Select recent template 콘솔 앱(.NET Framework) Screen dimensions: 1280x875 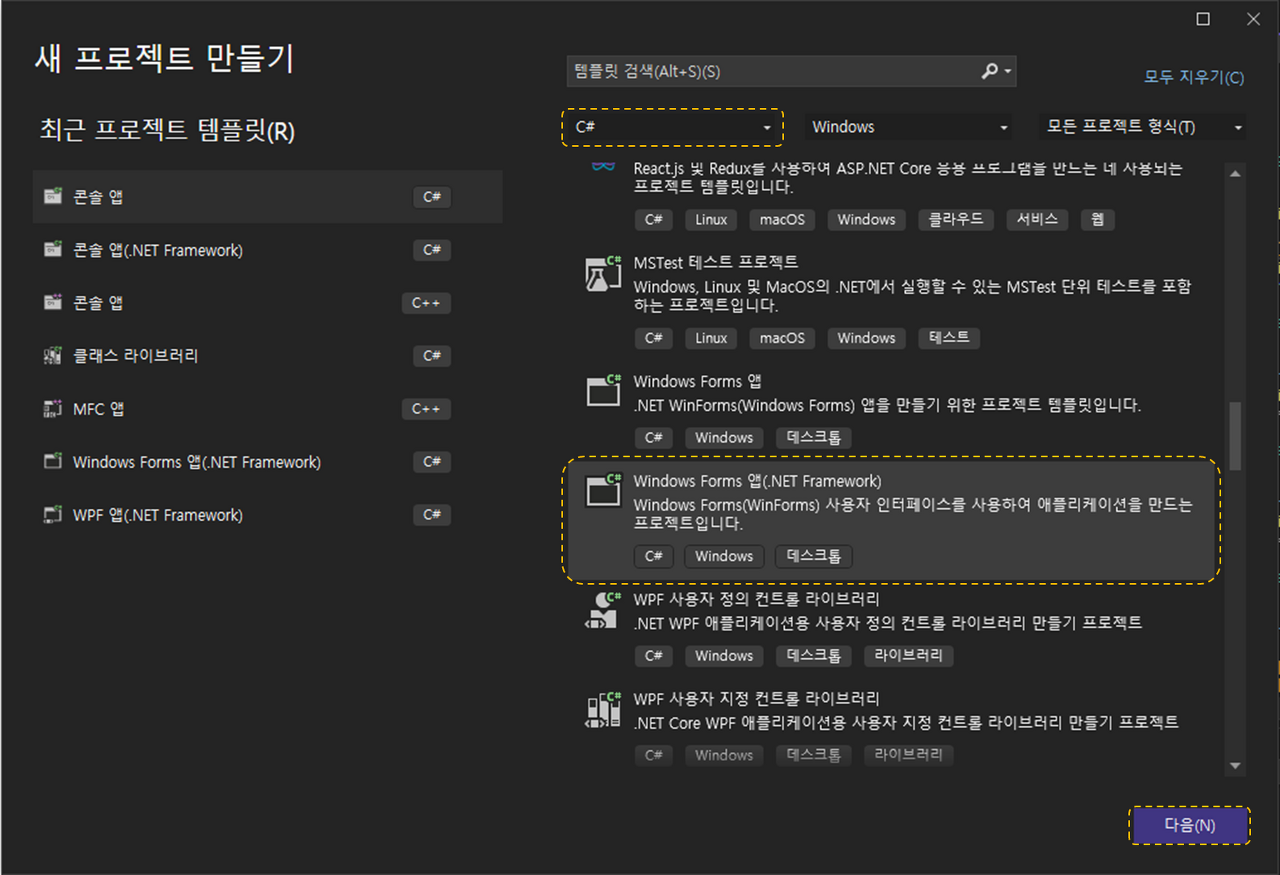point(268,250)
